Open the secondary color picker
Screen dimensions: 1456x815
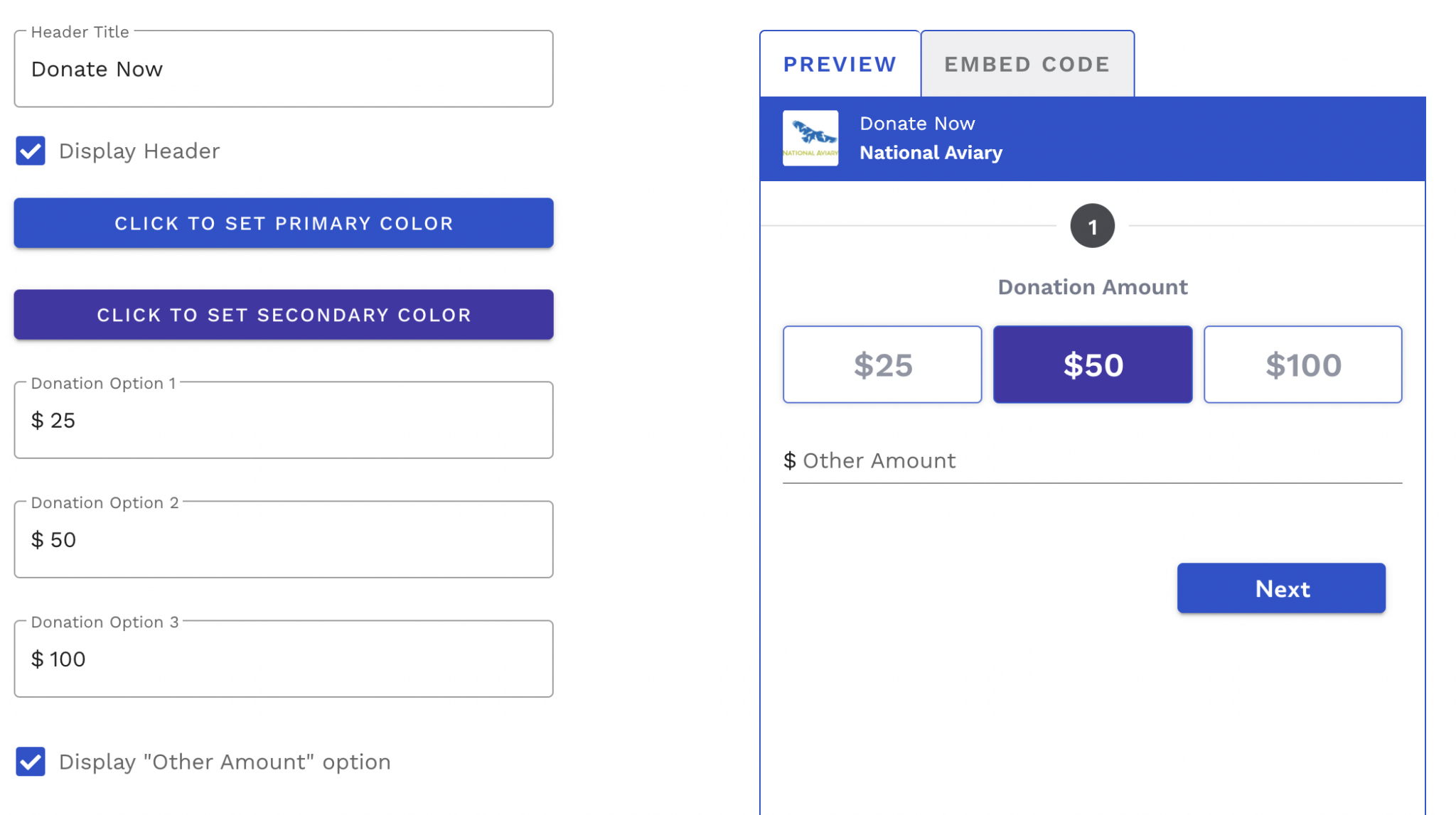[x=283, y=315]
